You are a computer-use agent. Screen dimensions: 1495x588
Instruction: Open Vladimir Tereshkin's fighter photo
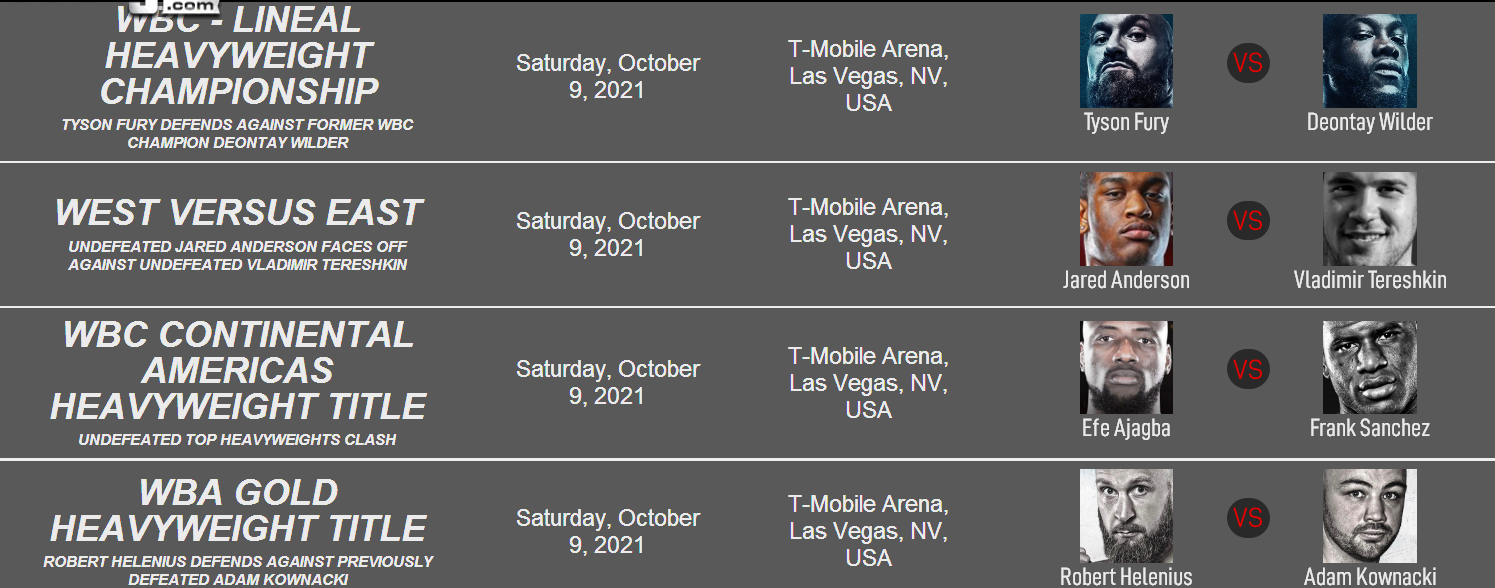(x=1369, y=219)
